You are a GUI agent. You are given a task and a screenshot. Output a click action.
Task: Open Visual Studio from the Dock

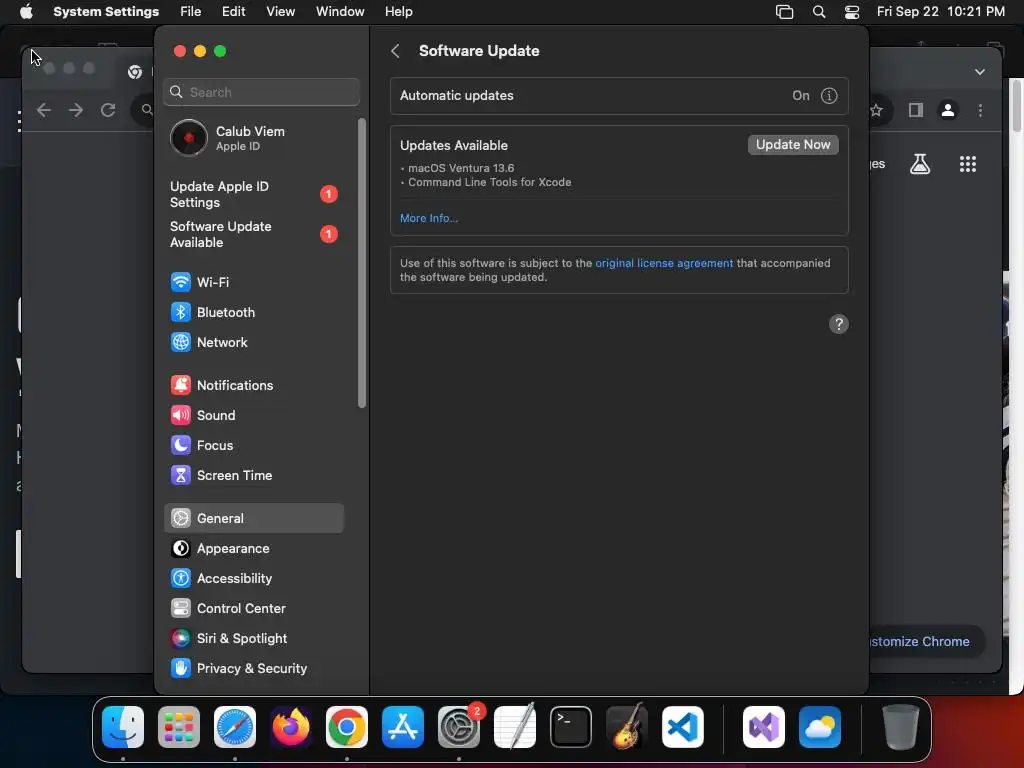(764, 727)
